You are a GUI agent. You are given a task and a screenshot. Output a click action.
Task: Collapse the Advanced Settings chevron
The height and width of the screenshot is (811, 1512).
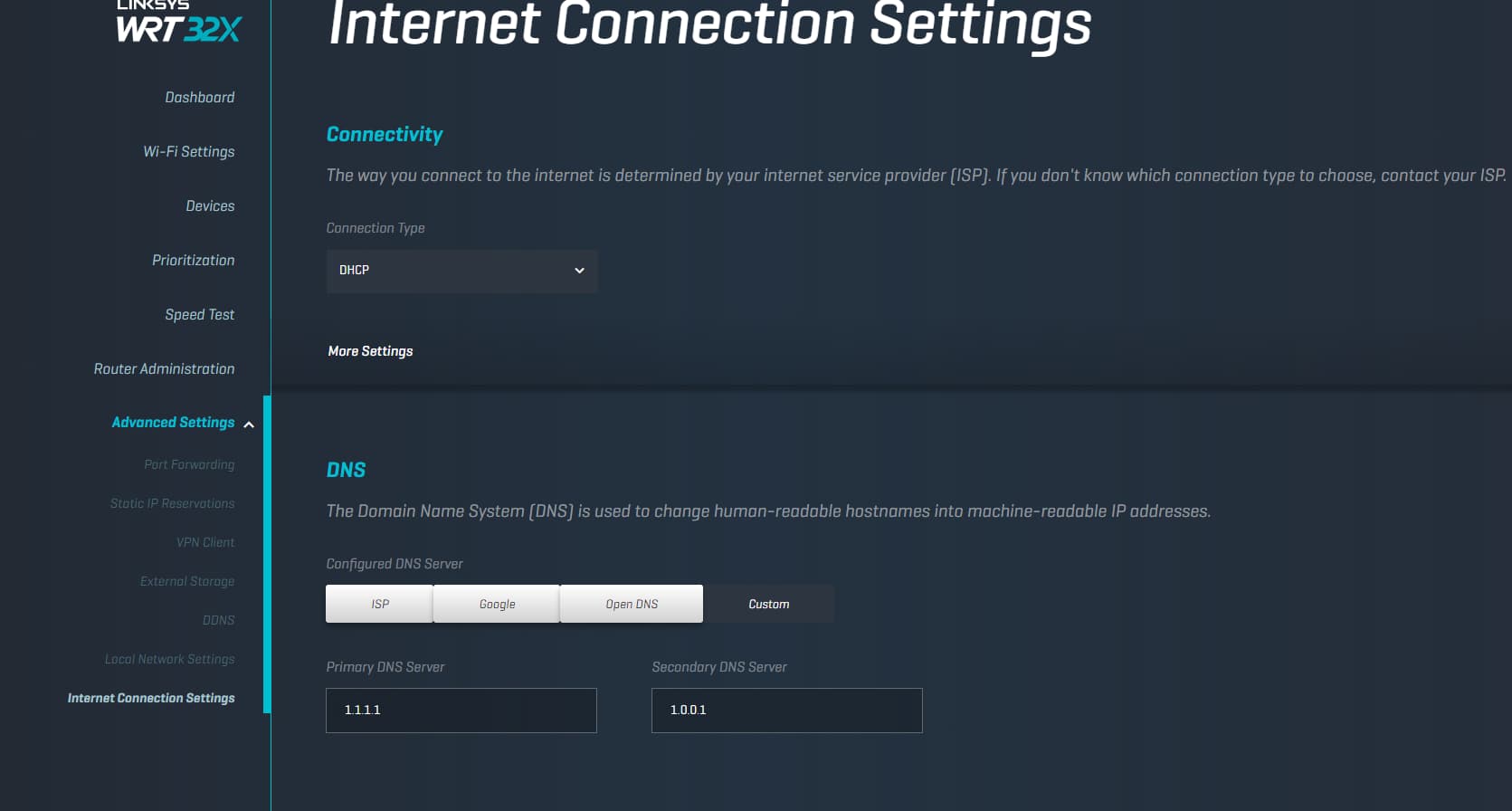tap(249, 425)
